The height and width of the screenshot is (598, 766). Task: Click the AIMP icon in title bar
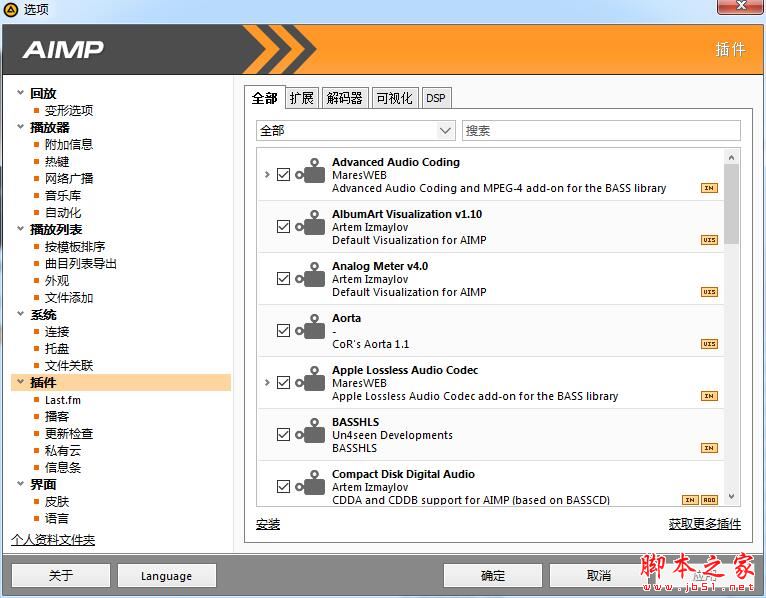(11, 9)
